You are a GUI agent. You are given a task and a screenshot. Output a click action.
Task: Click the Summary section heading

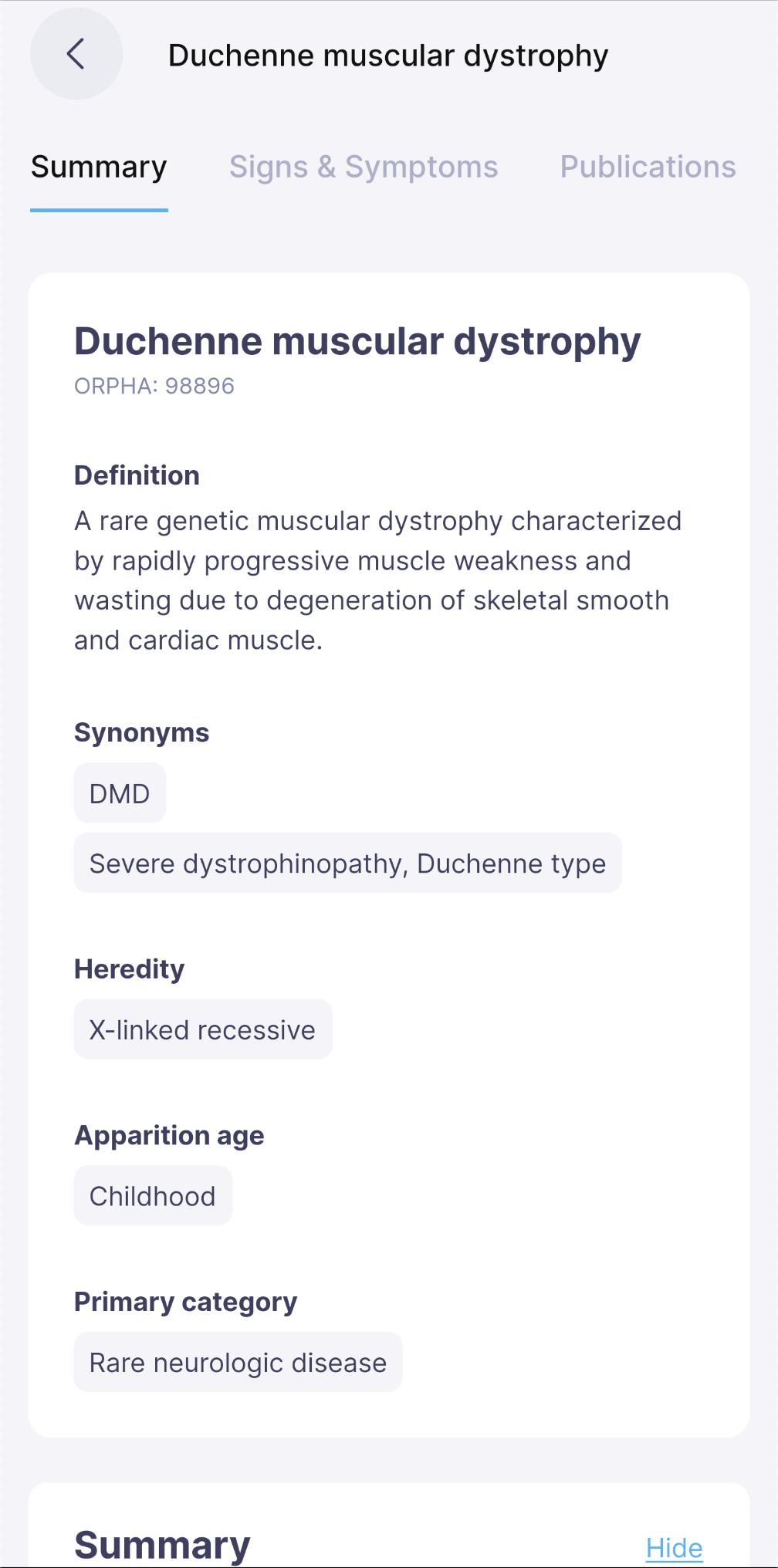tap(162, 1545)
